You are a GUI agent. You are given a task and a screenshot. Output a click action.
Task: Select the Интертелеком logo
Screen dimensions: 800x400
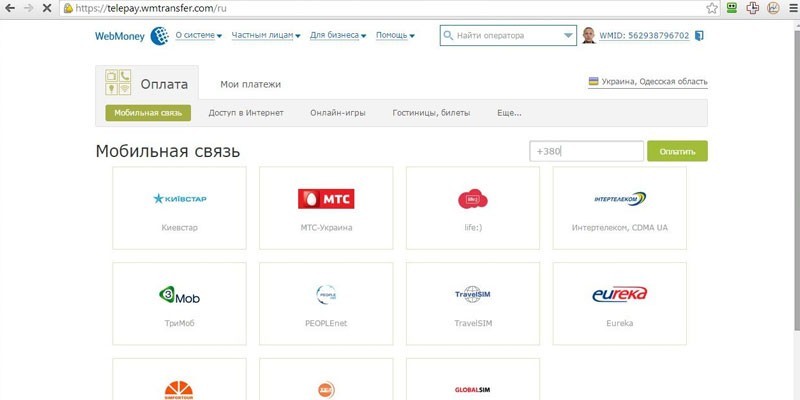point(620,199)
